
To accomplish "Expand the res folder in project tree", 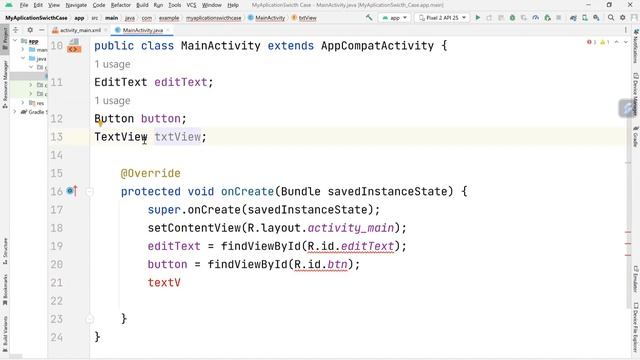I will (x=23, y=103).
